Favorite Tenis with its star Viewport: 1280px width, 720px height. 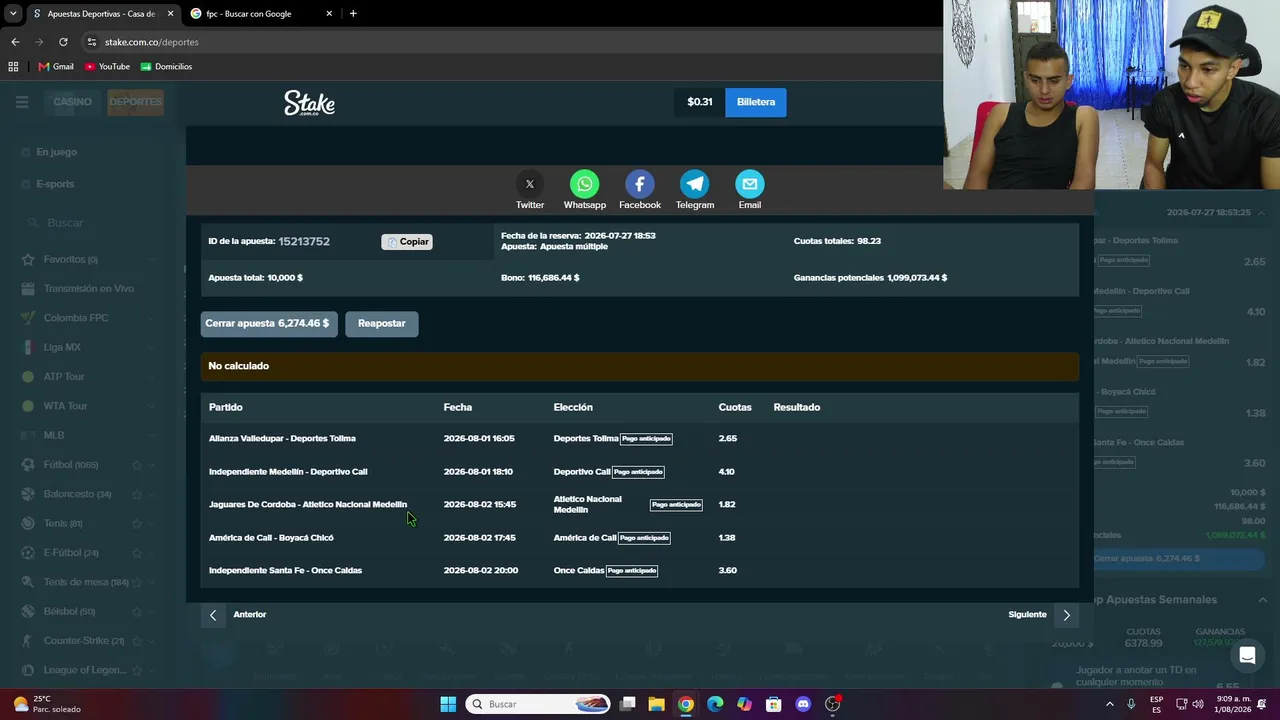137,523
